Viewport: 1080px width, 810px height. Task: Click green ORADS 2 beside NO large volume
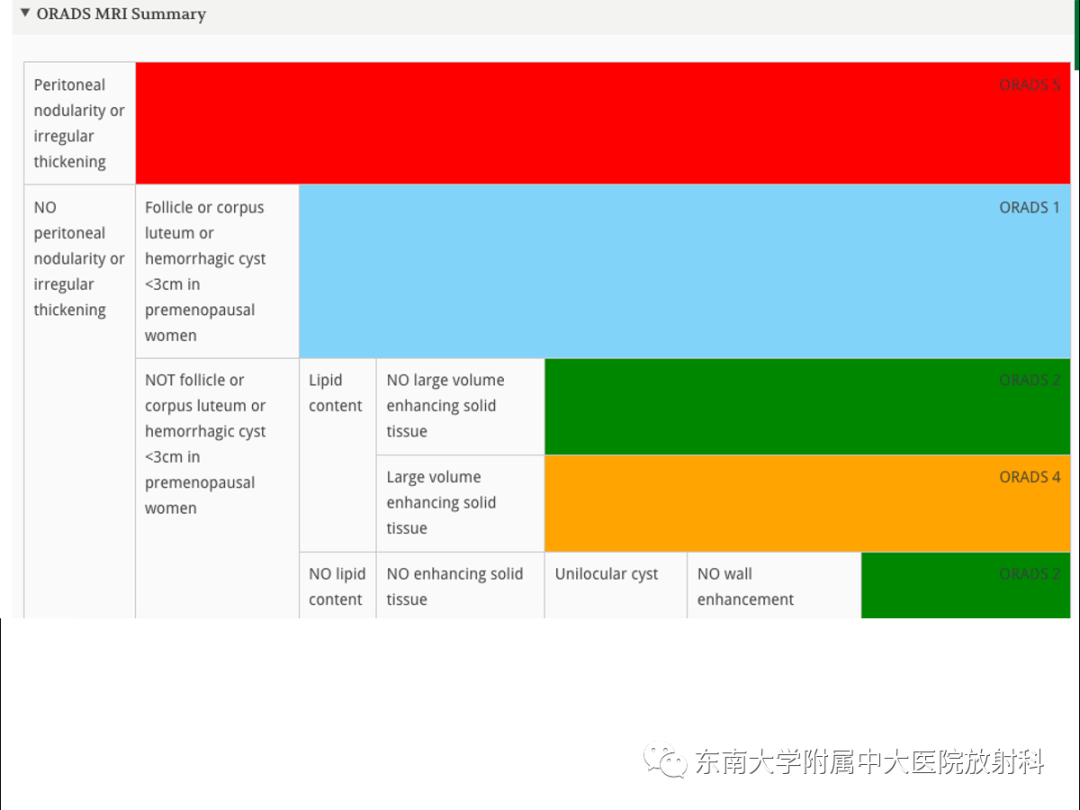click(807, 406)
